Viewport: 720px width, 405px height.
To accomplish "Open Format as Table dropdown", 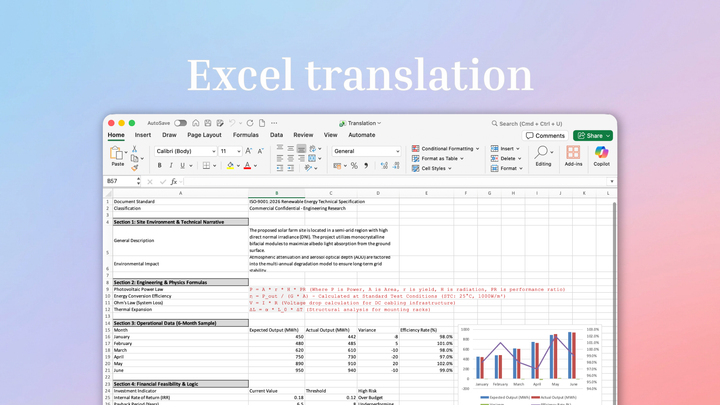I will [438, 158].
